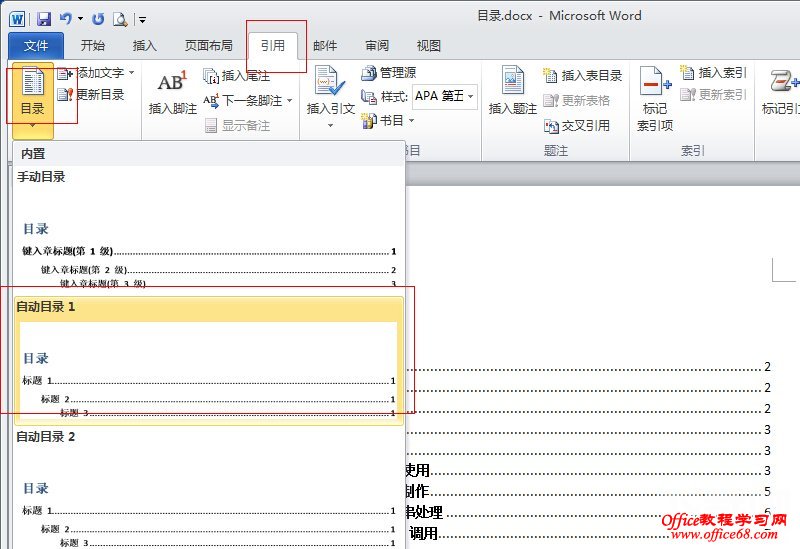Screen dimensions: 800x549
Task: Switch to the 视图 tab
Action: [429, 45]
